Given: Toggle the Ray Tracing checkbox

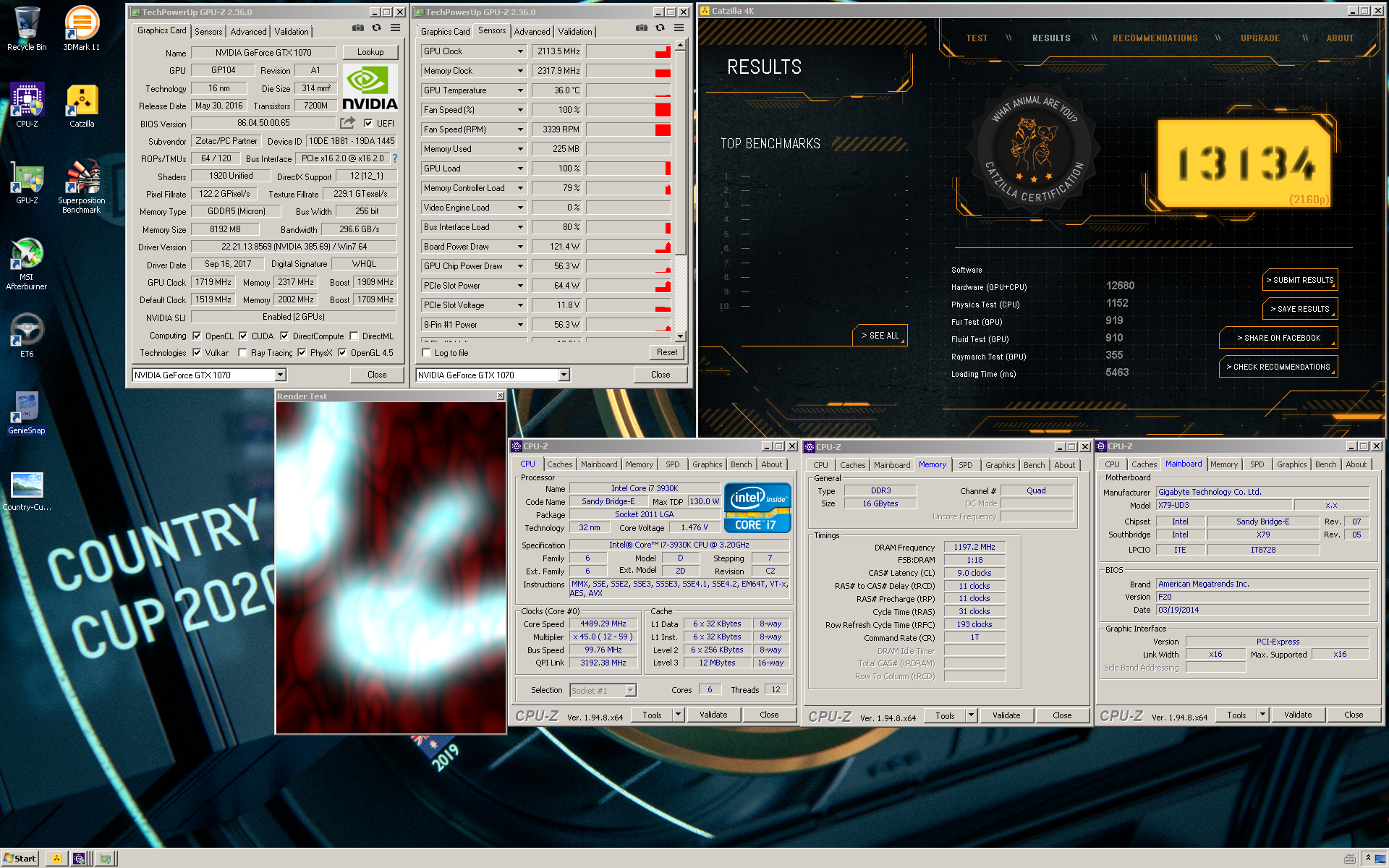Looking at the screenshot, I should pos(242,353).
